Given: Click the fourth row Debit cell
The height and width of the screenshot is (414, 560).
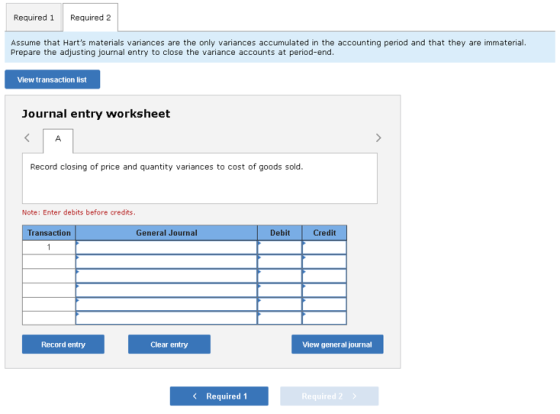Looking at the screenshot, I should tap(280, 290).
